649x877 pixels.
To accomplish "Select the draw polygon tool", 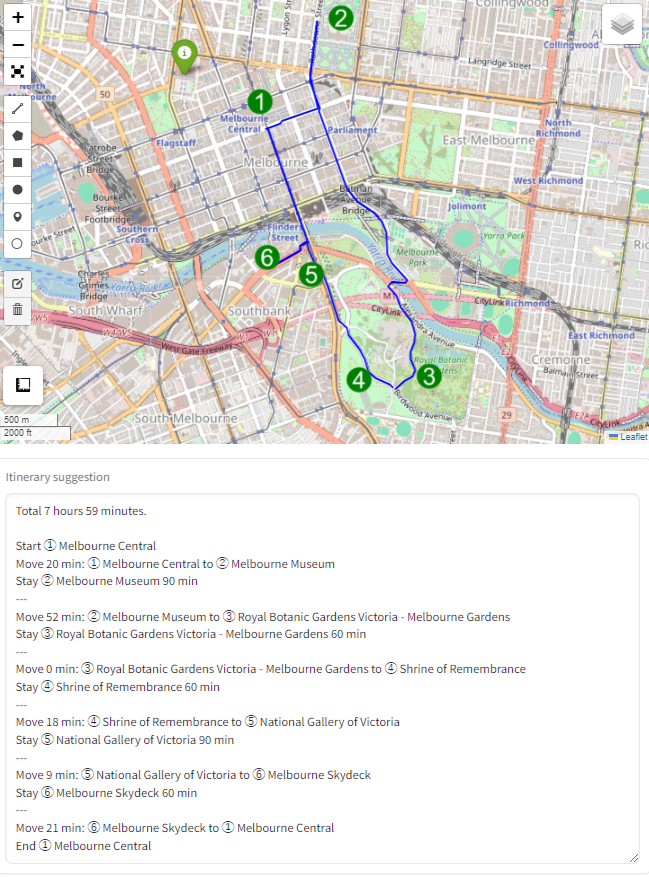I will pyautogui.click(x=18, y=136).
